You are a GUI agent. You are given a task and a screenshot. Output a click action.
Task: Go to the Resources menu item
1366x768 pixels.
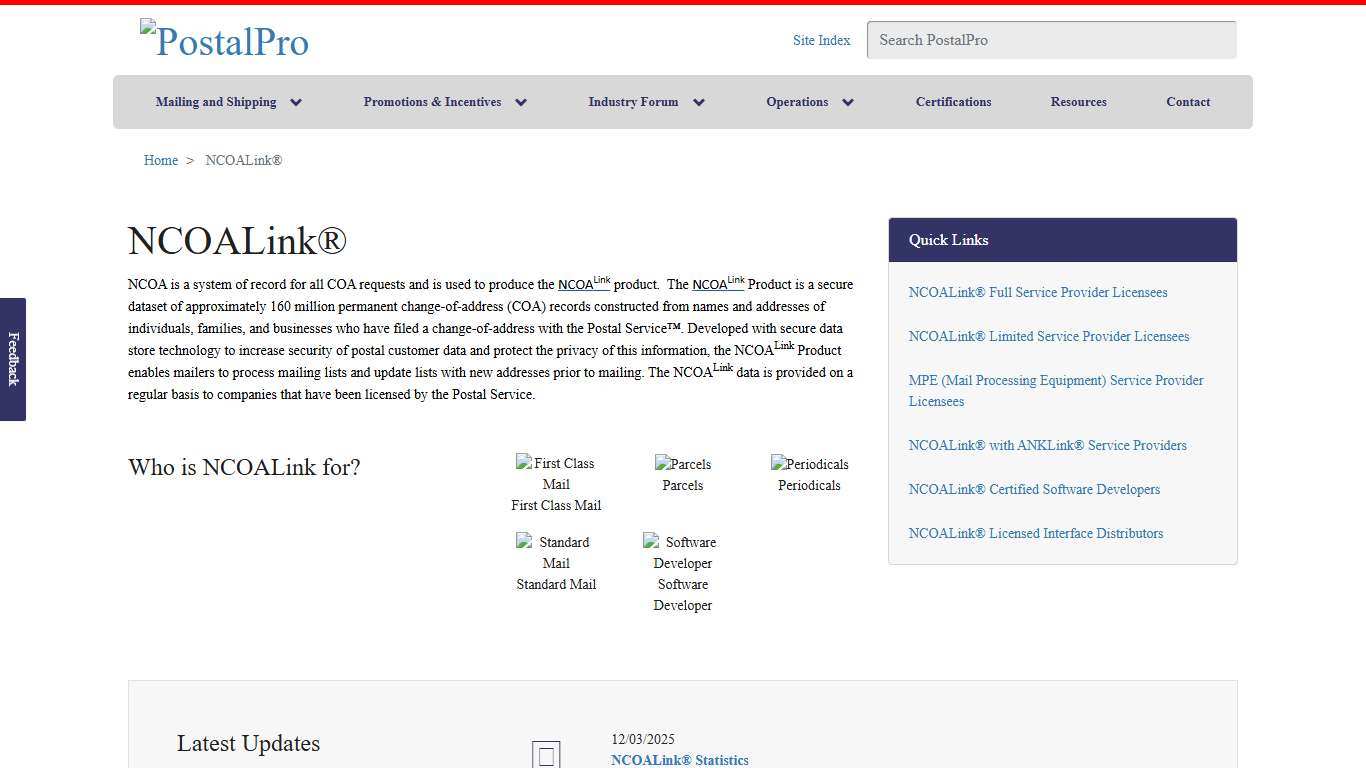1078,102
